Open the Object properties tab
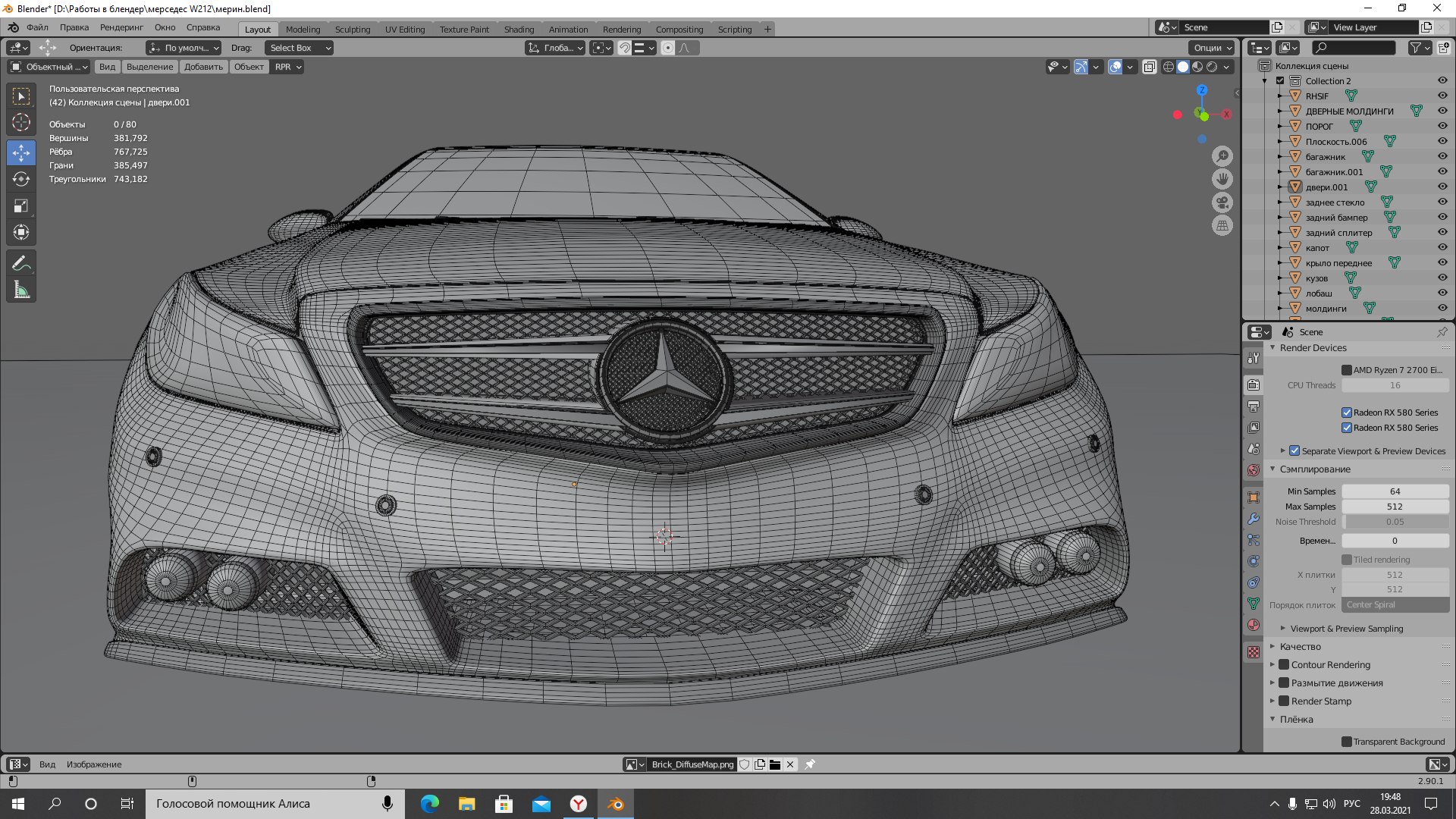The image size is (1456, 819). pos(1254,497)
